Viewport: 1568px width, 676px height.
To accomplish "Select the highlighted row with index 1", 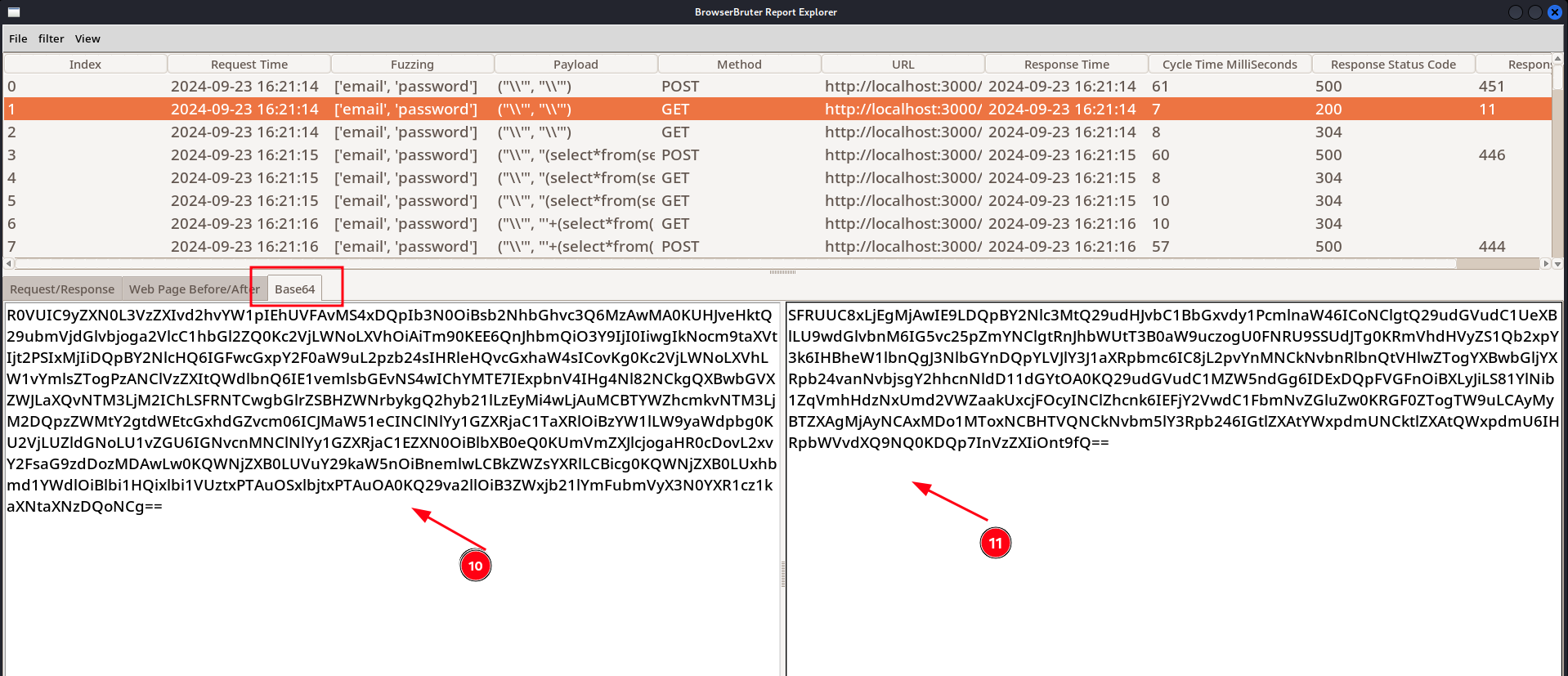I will [777, 109].
